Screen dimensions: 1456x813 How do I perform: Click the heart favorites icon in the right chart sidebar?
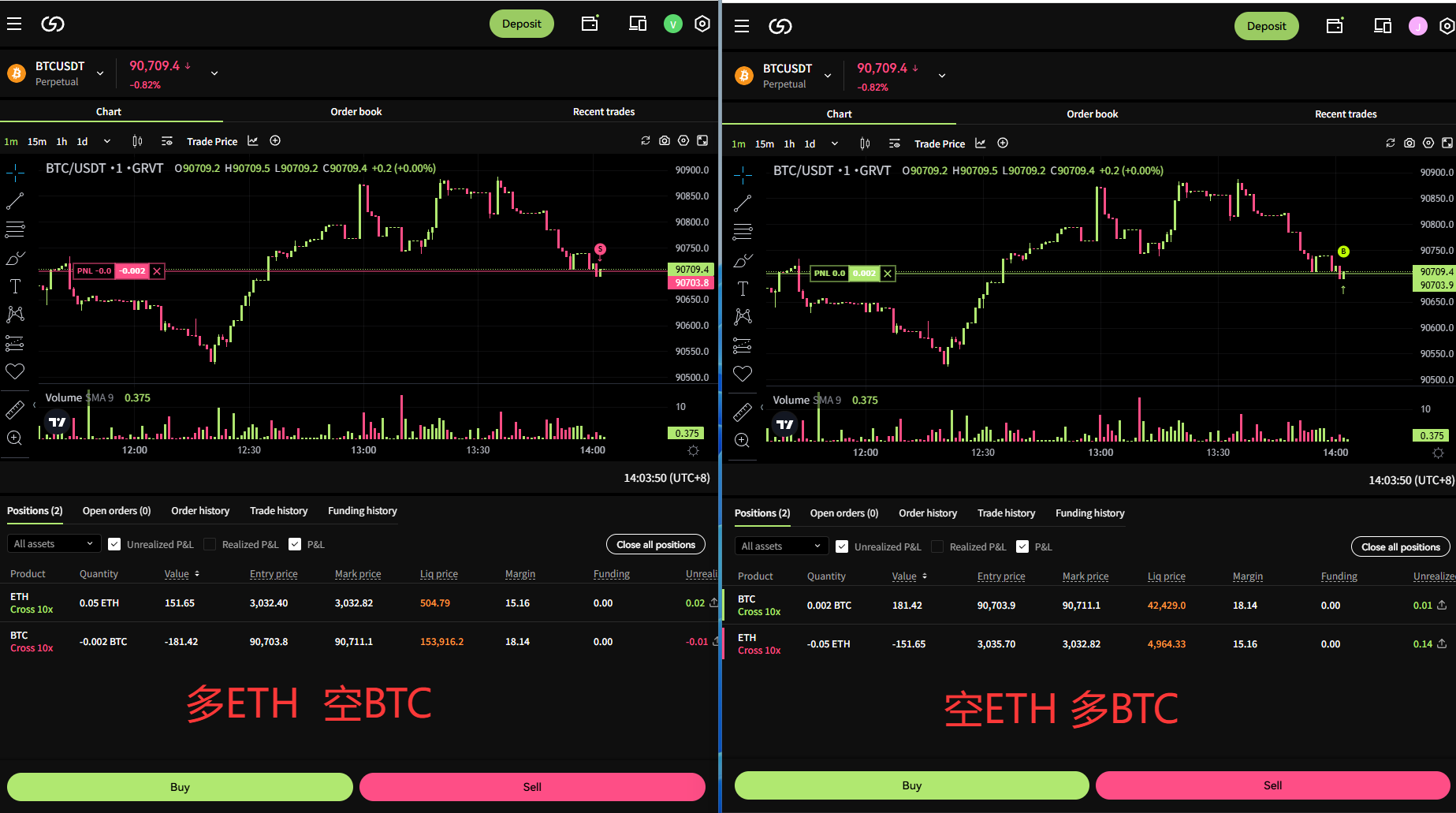[743, 374]
